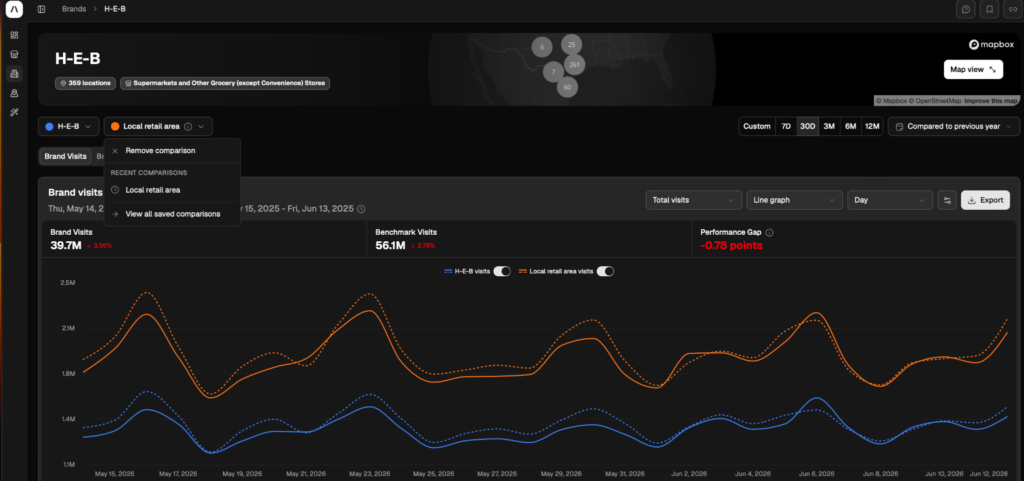Click the bookmark icon in the top bar
This screenshot has width=1024, height=481.
[989, 9]
